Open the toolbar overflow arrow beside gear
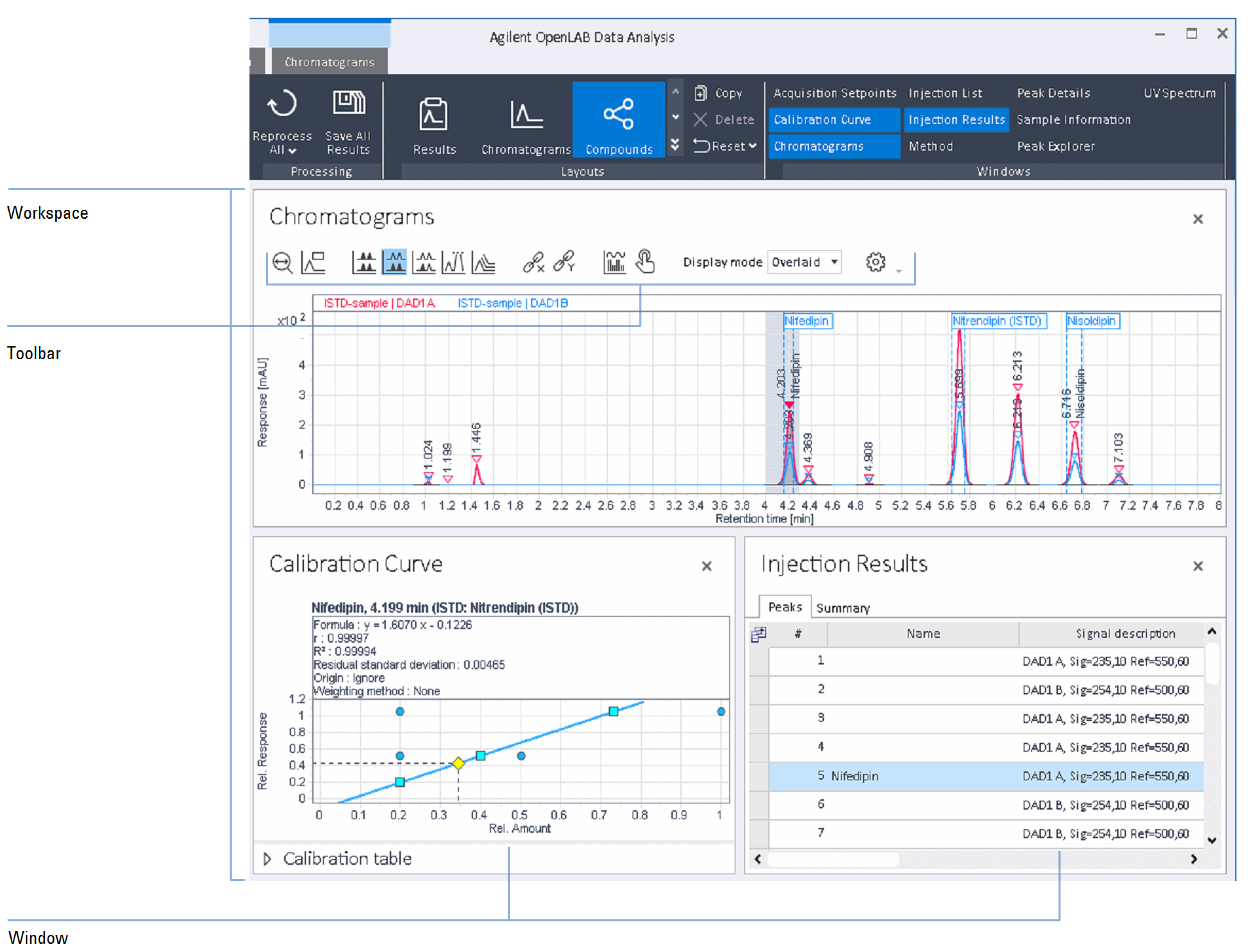This screenshot has height=952, width=1248. tap(898, 271)
